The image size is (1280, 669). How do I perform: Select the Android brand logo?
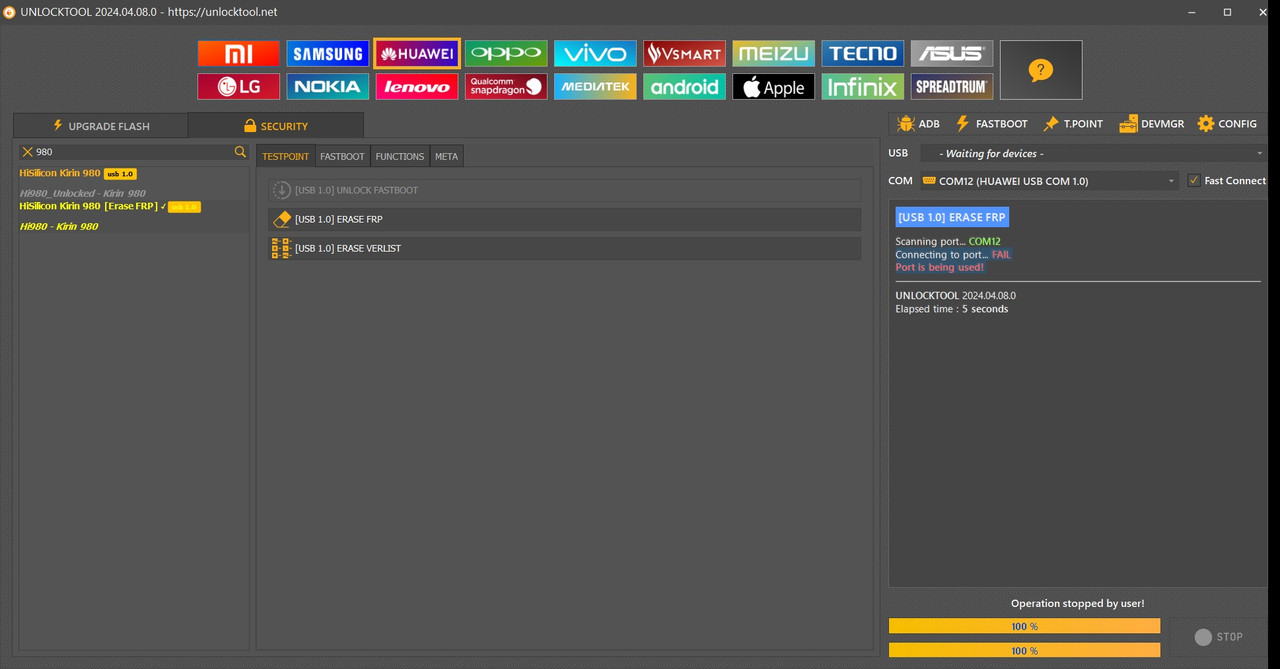pyautogui.click(x=685, y=87)
